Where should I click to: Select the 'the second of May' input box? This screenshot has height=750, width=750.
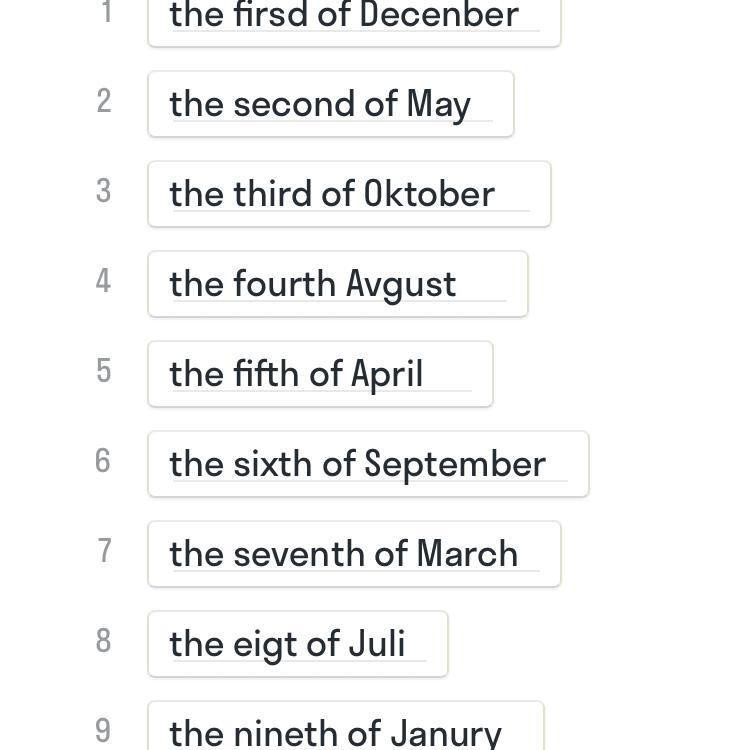pyautogui.click(x=330, y=104)
